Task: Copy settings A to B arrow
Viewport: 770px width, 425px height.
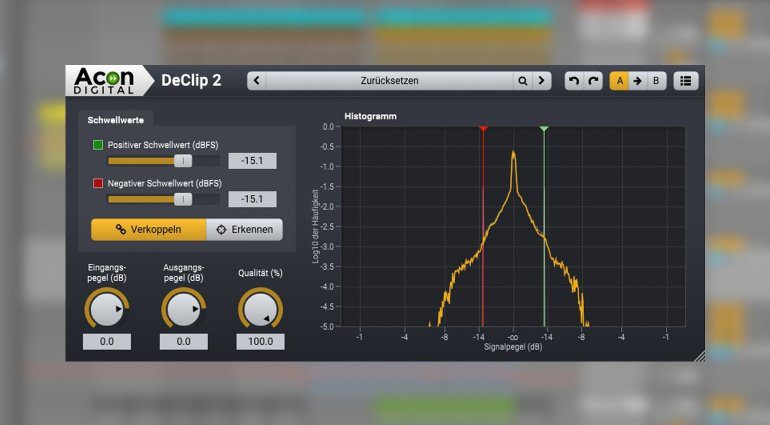Action: [x=637, y=81]
